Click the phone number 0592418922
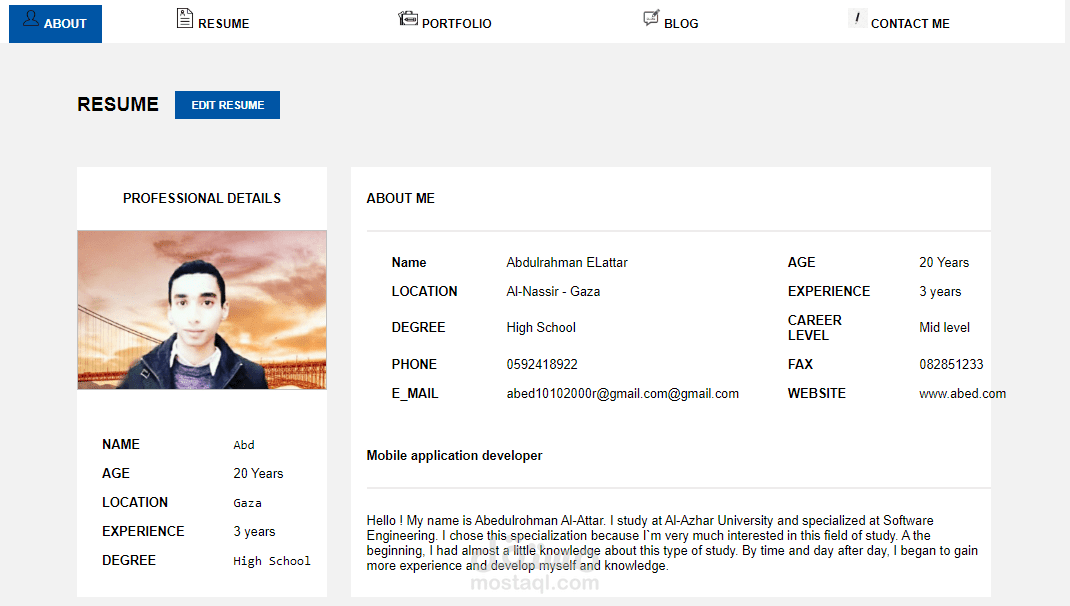 coord(542,364)
